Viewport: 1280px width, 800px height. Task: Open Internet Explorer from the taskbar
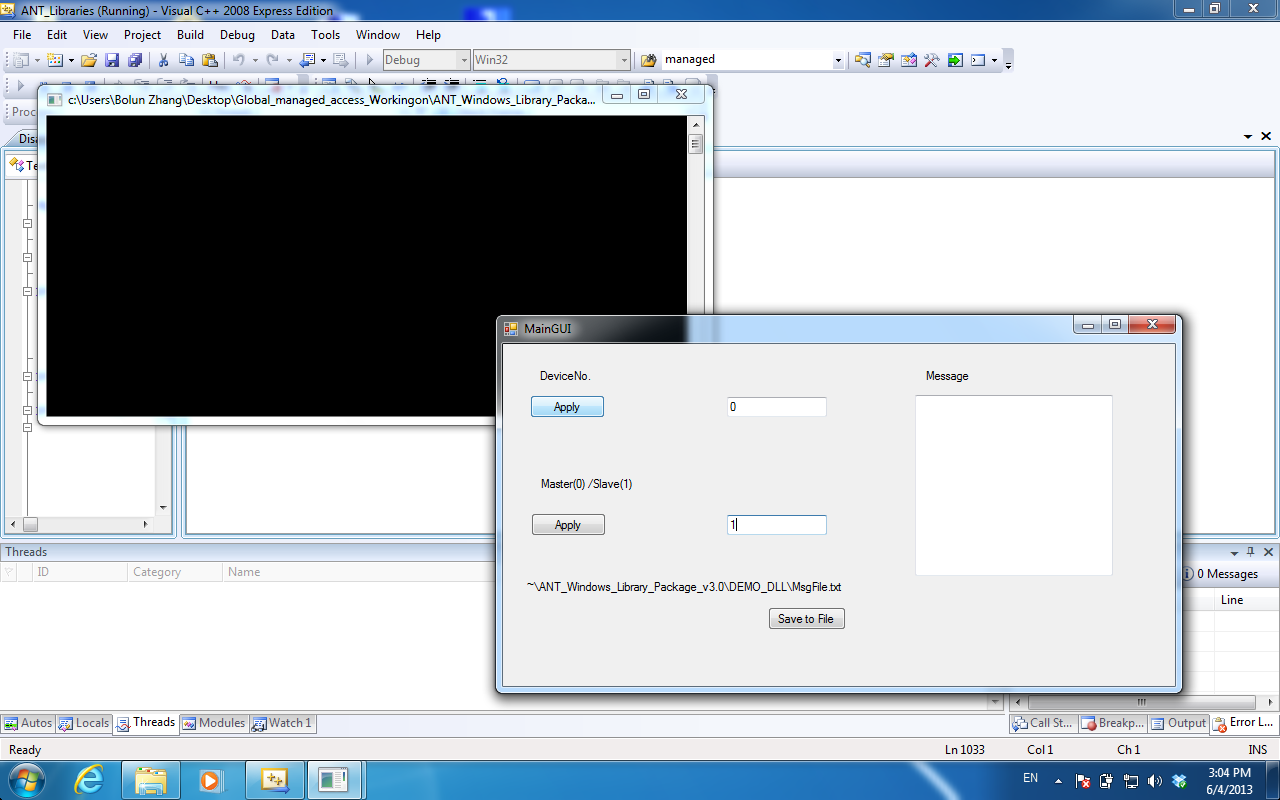coord(89,780)
